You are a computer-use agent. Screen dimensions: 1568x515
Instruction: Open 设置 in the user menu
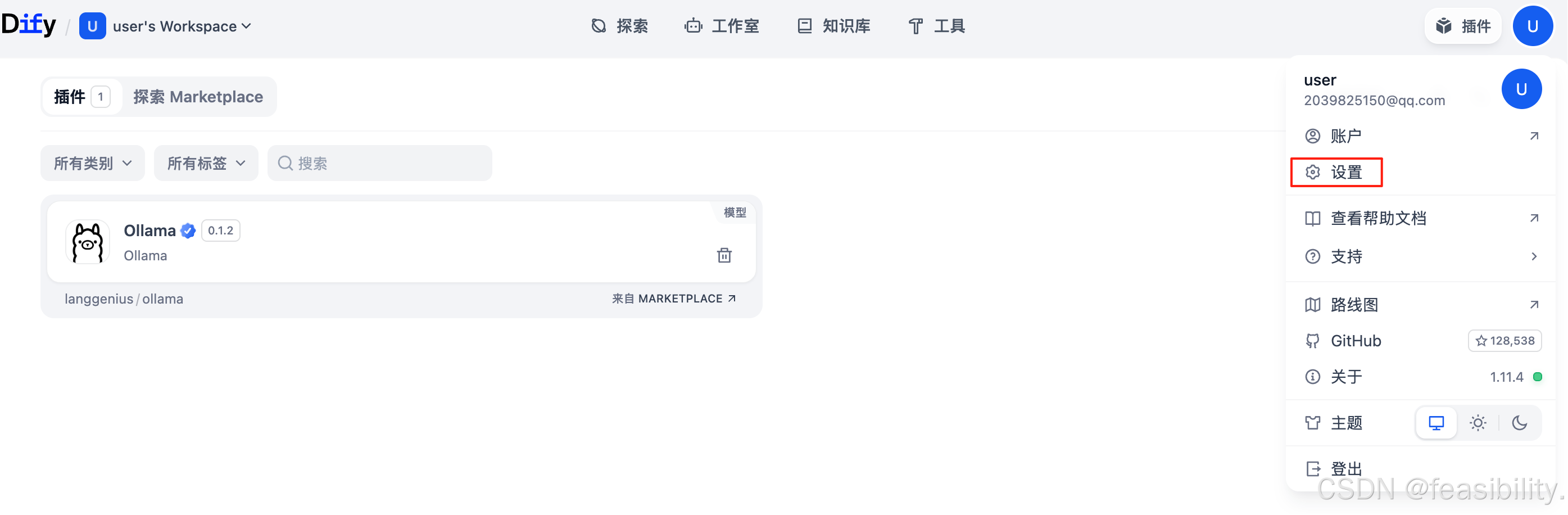pyautogui.click(x=1420, y=172)
